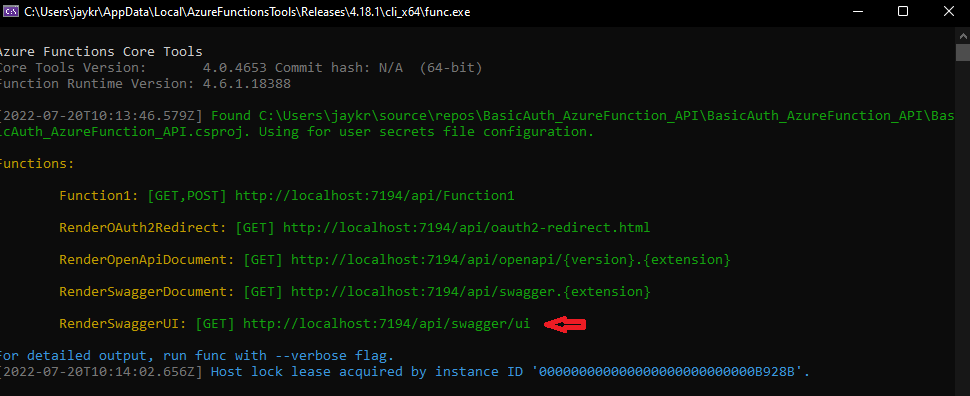Open the oauth2-redirect.html URL
Viewport: 970px width, 396px height.
point(466,228)
